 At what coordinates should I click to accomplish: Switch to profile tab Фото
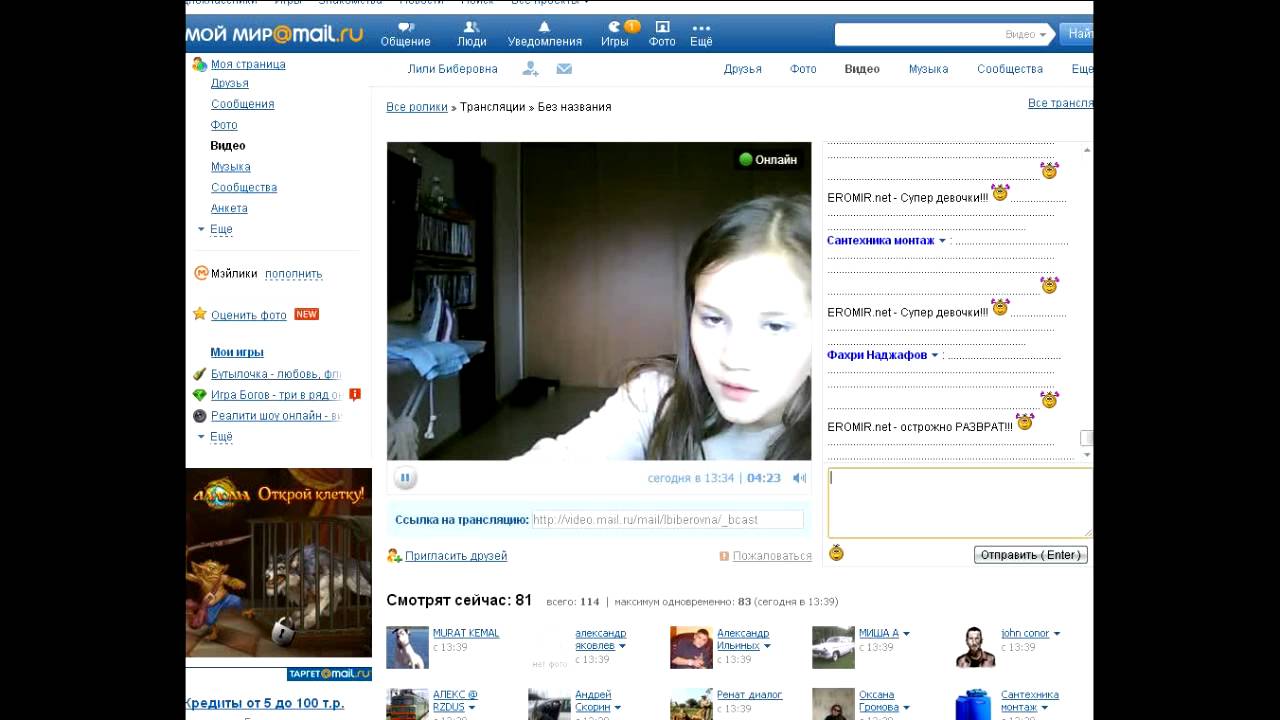[x=803, y=69]
